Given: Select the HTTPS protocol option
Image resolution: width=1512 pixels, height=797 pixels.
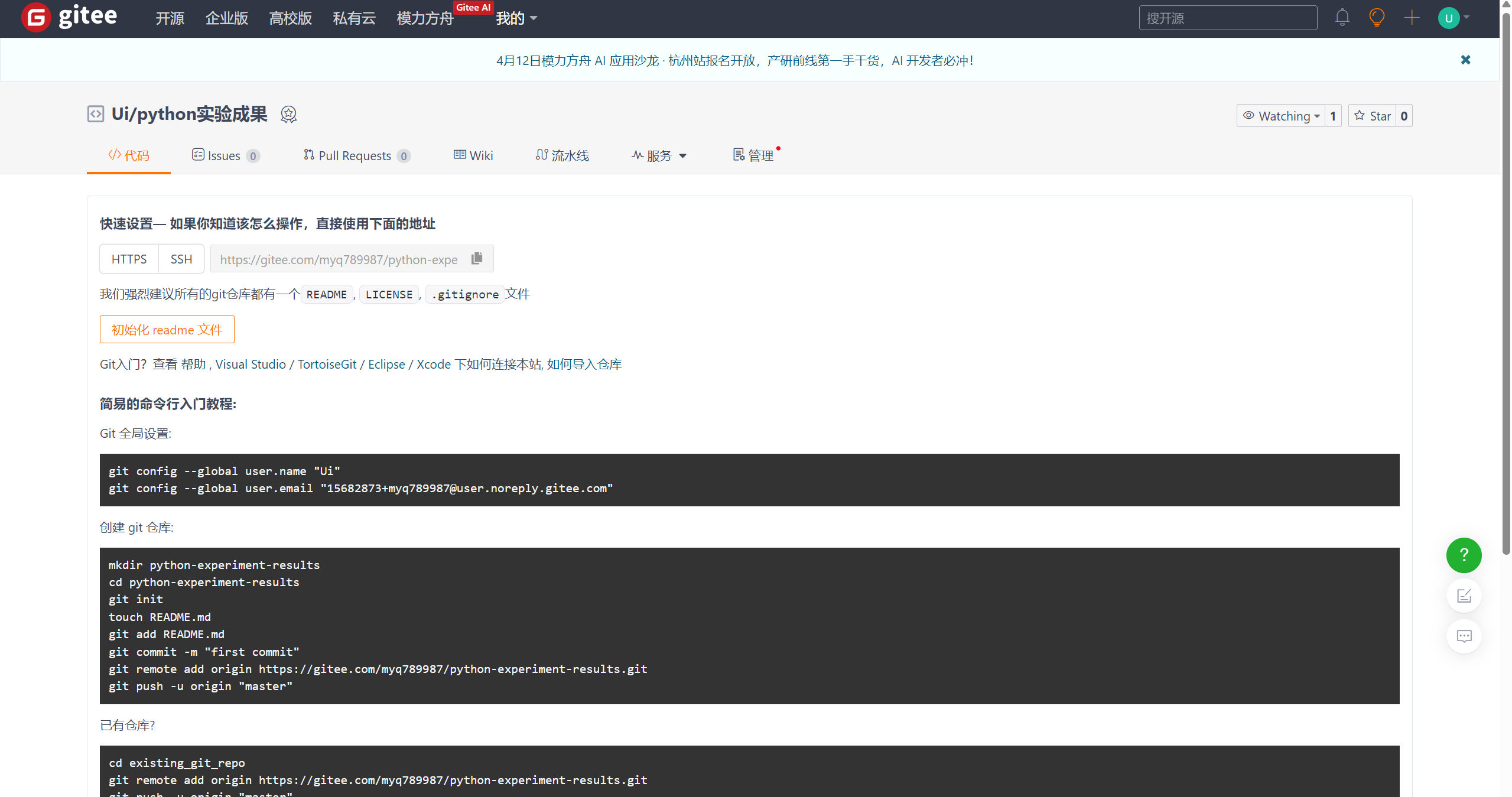Looking at the screenshot, I should coord(129,259).
